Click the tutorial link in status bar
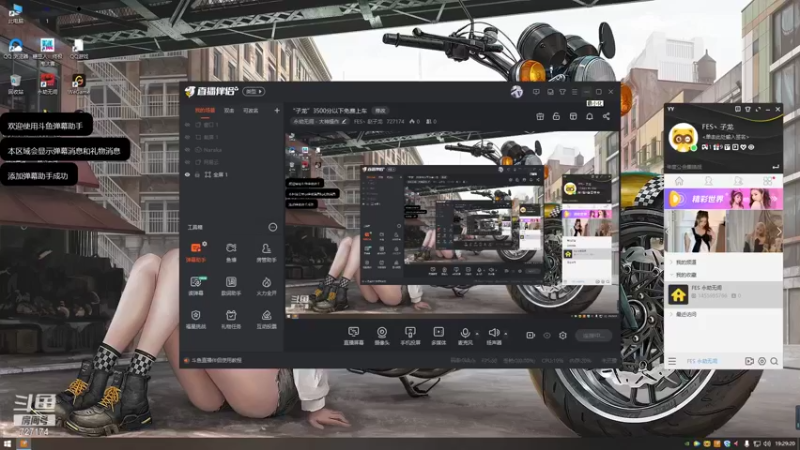The height and width of the screenshot is (450, 800). click(x=217, y=360)
